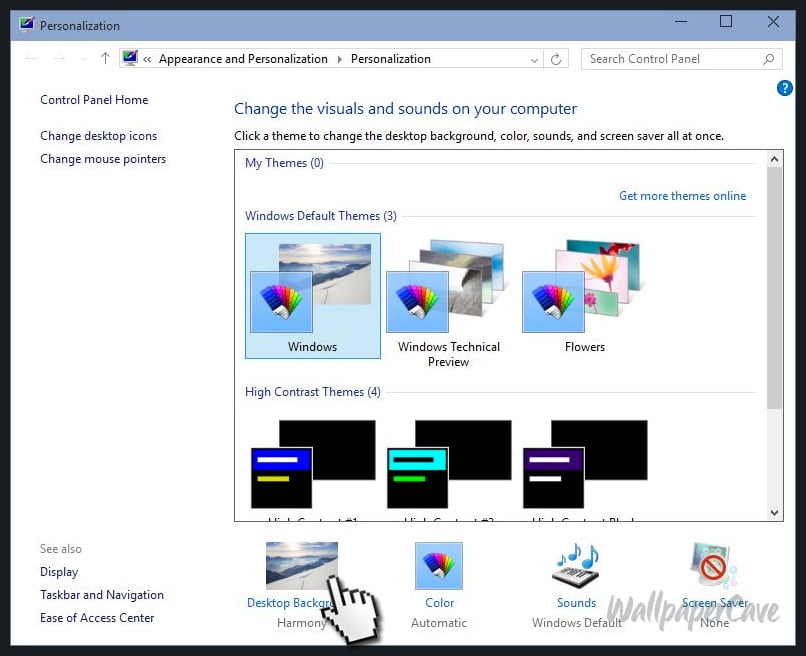Open recent locations dropdown arrow

(83, 59)
